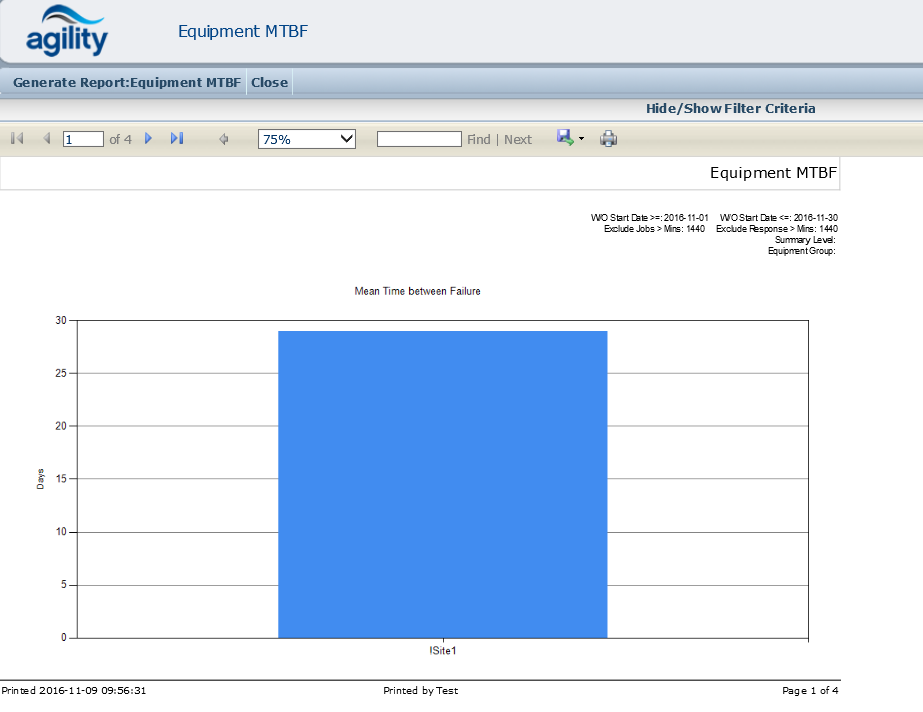The image size is (923, 712).
Task: Click the Find link
Action: 478,140
